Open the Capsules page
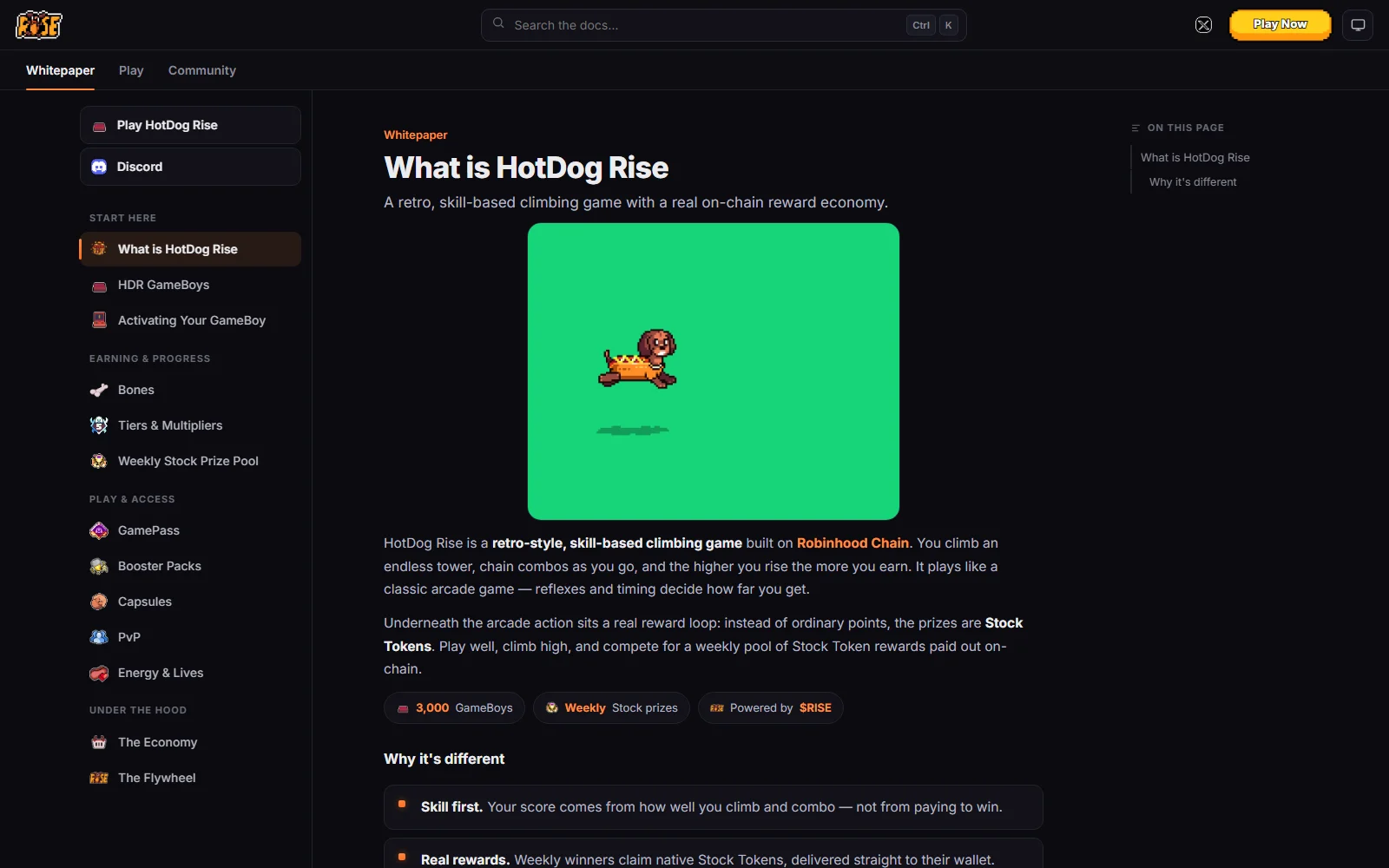Screen dimensions: 1389x868 tap(190, 602)
